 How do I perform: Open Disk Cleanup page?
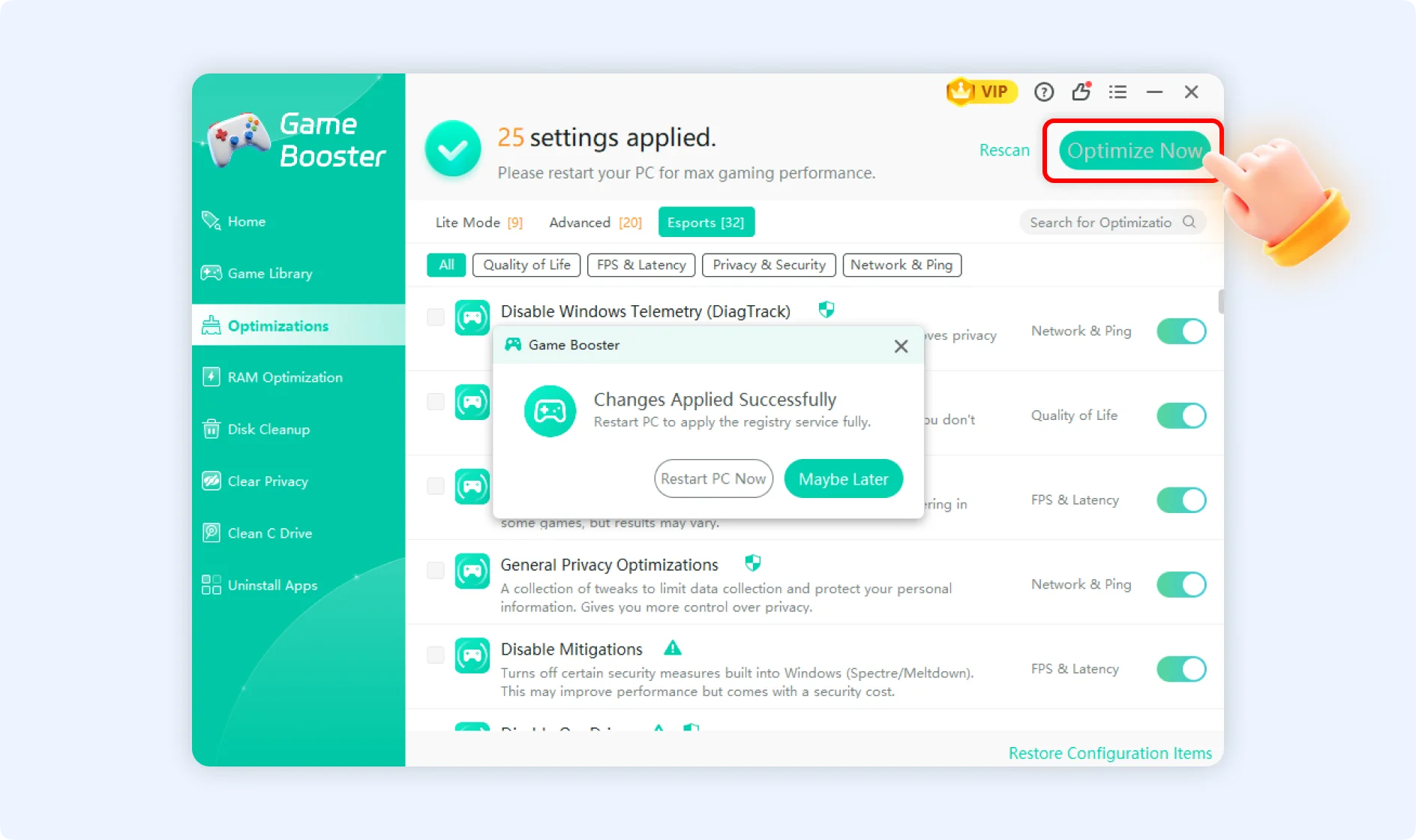pyautogui.click(x=298, y=429)
